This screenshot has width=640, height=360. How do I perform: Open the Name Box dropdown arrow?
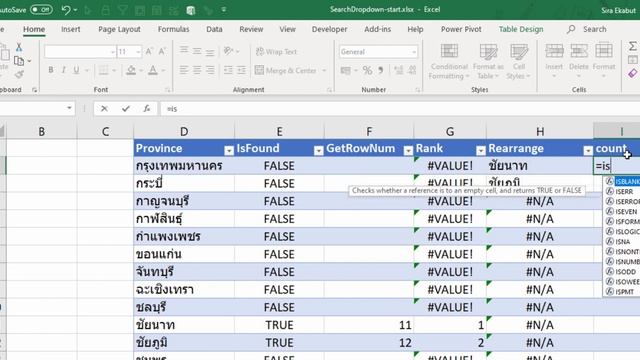coord(69,108)
